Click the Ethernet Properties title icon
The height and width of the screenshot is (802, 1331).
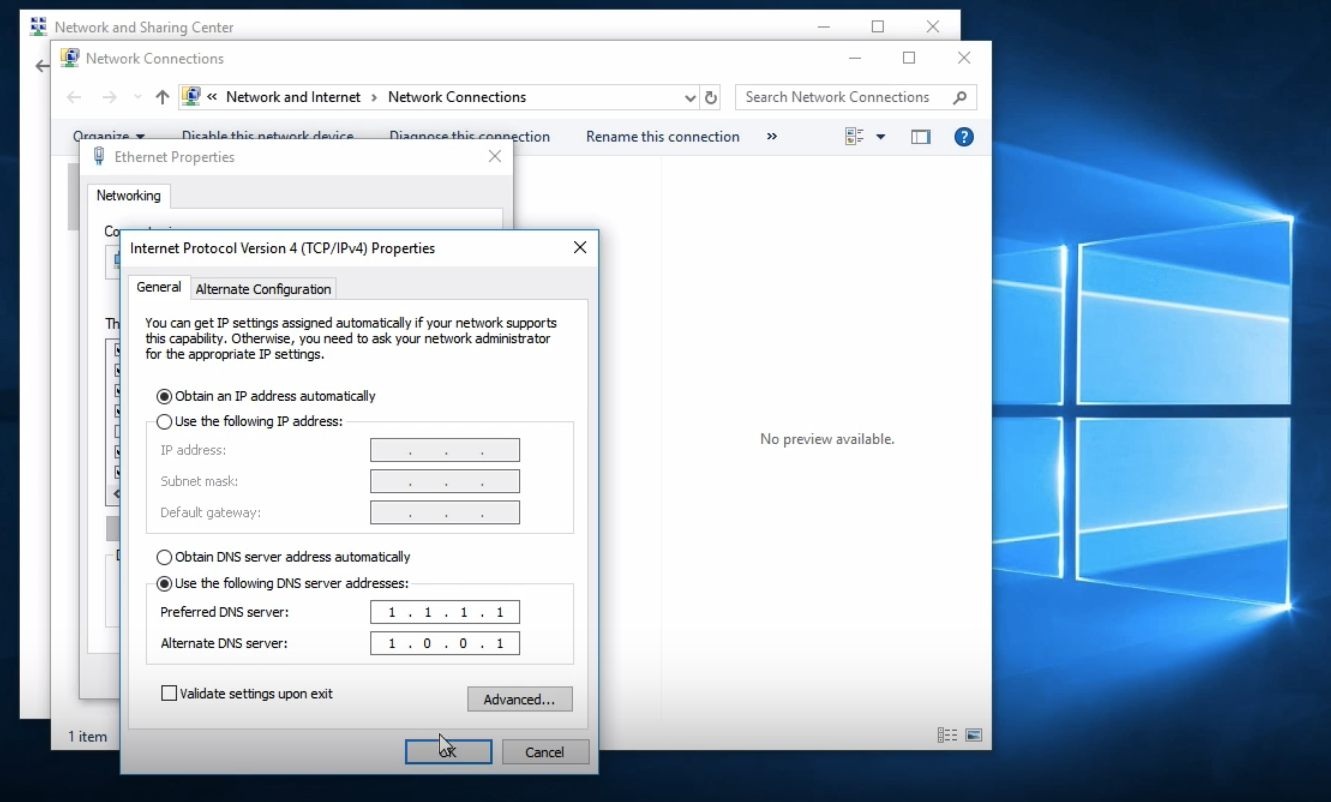pos(98,156)
